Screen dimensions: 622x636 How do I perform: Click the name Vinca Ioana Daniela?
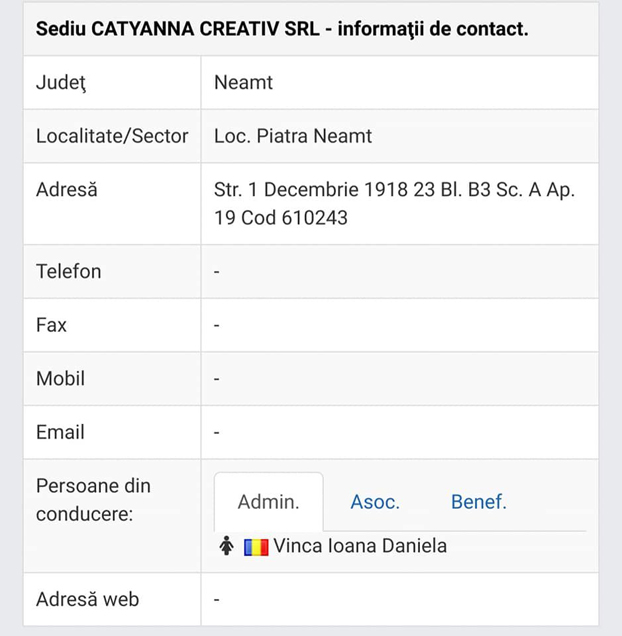click(360, 546)
